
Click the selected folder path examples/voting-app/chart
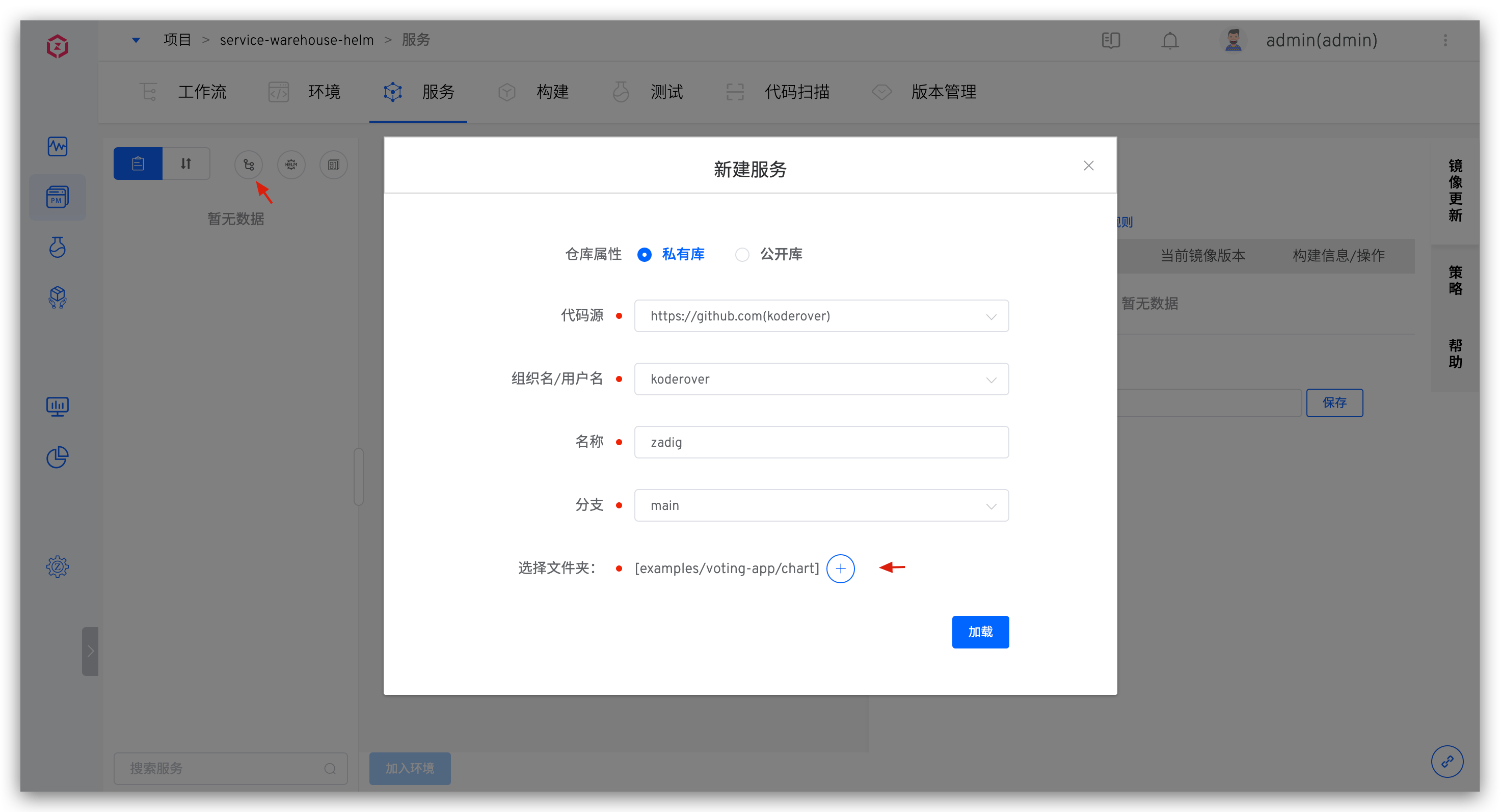pos(727,568)
